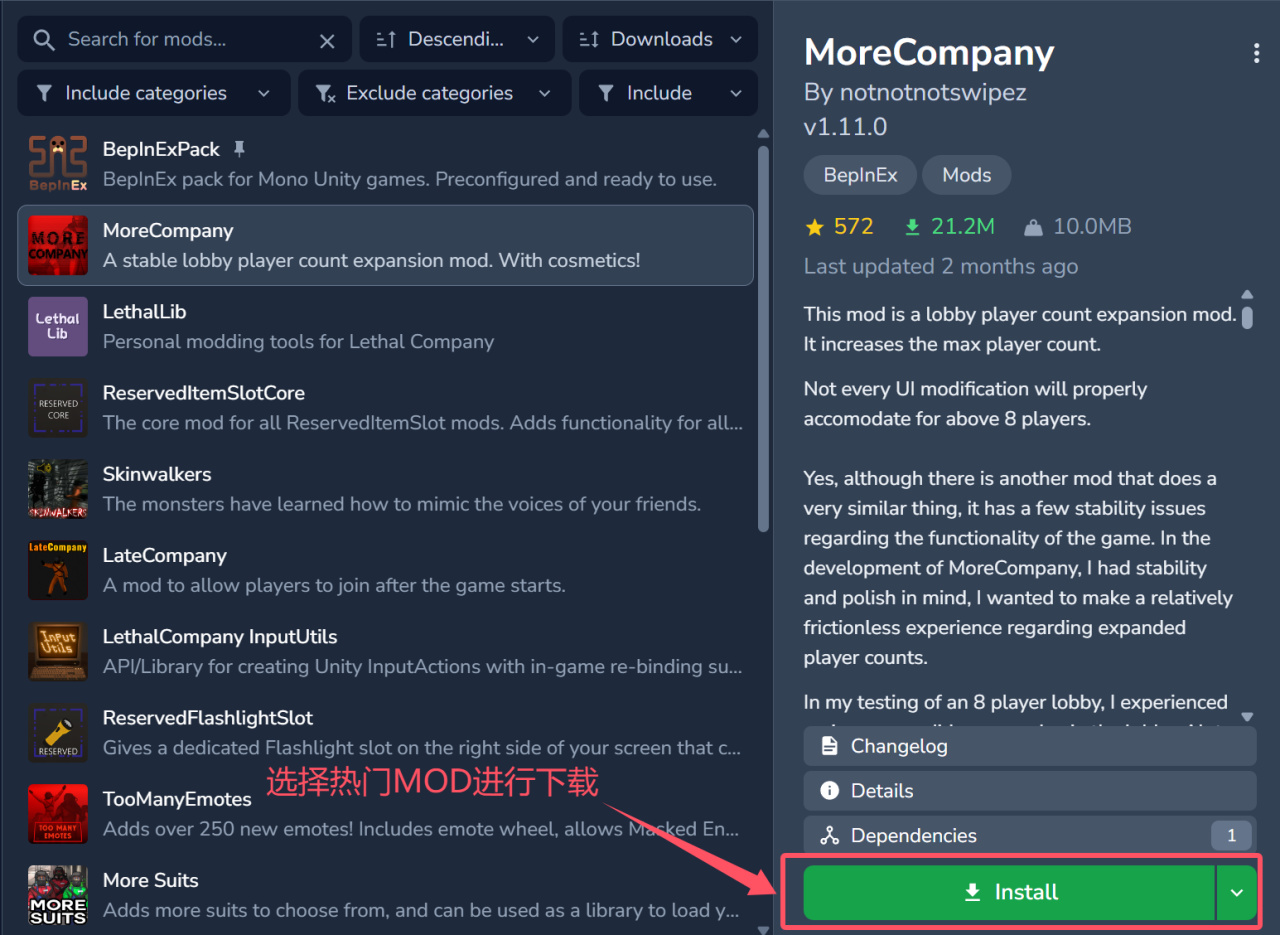Select LethalCompany InputUtils mod name
Viewport: 1280px width, 935px height.
(220, 636)
